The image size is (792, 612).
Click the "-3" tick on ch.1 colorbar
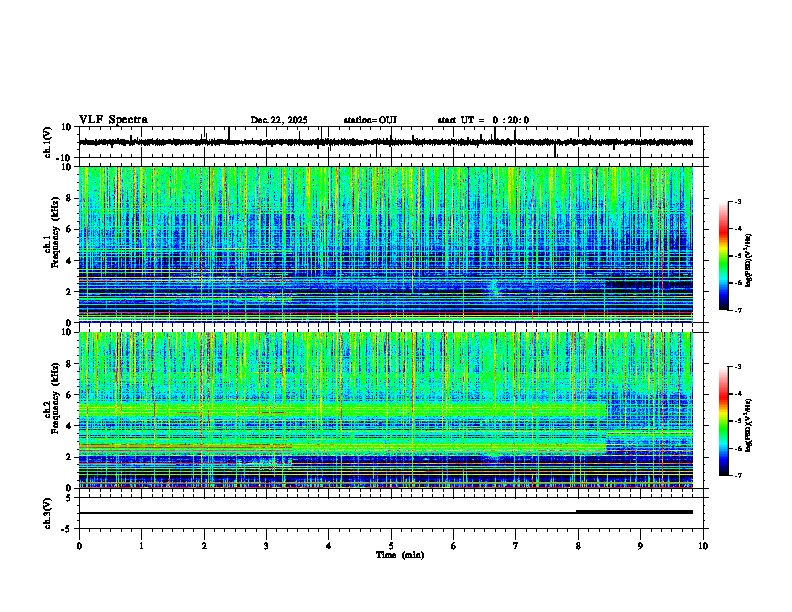pos(737,202)
